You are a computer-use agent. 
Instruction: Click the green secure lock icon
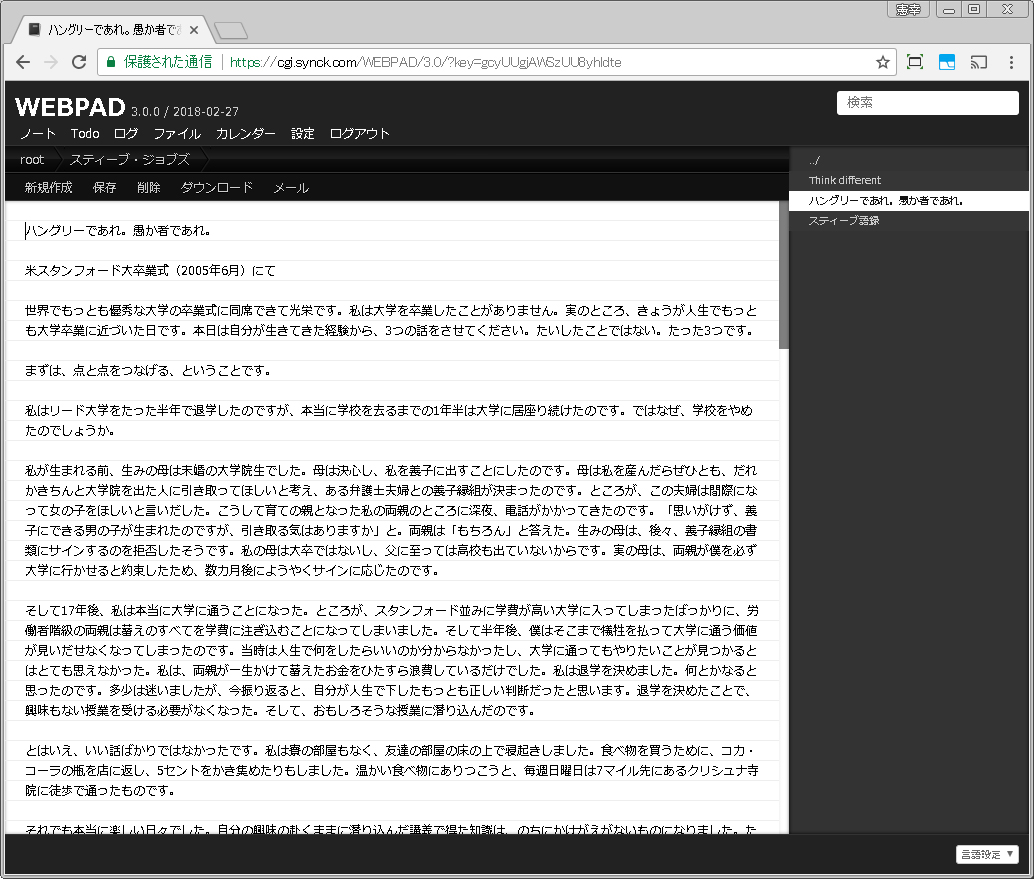[111, 62]
